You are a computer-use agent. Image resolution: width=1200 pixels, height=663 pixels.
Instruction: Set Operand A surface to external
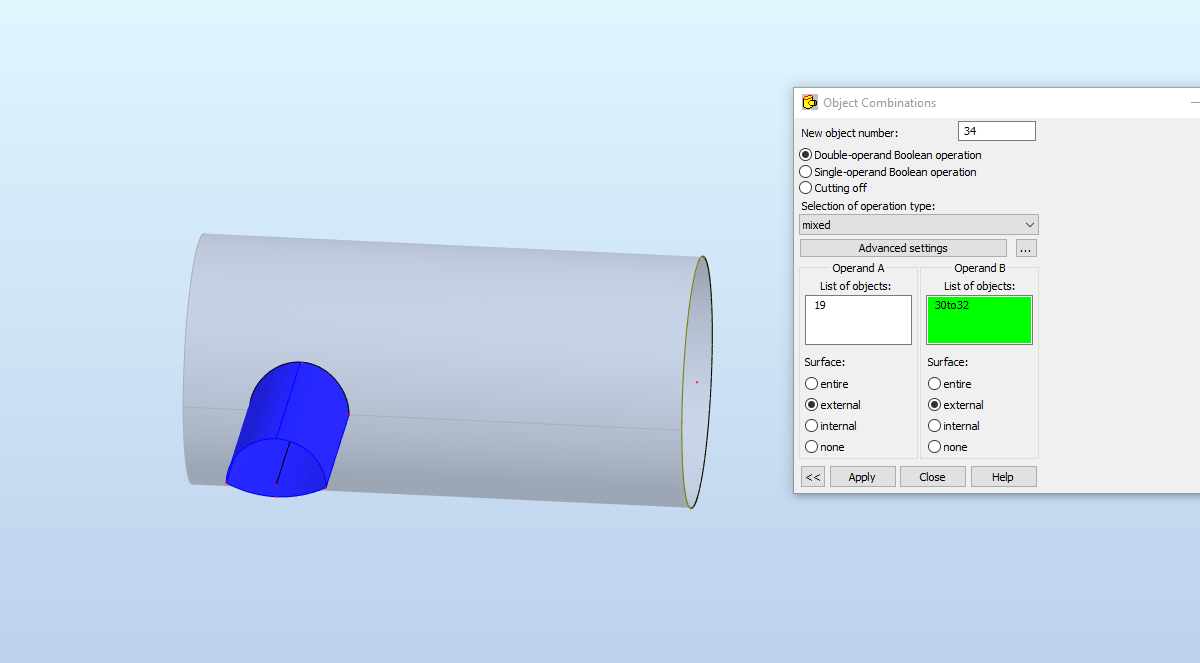811,405
